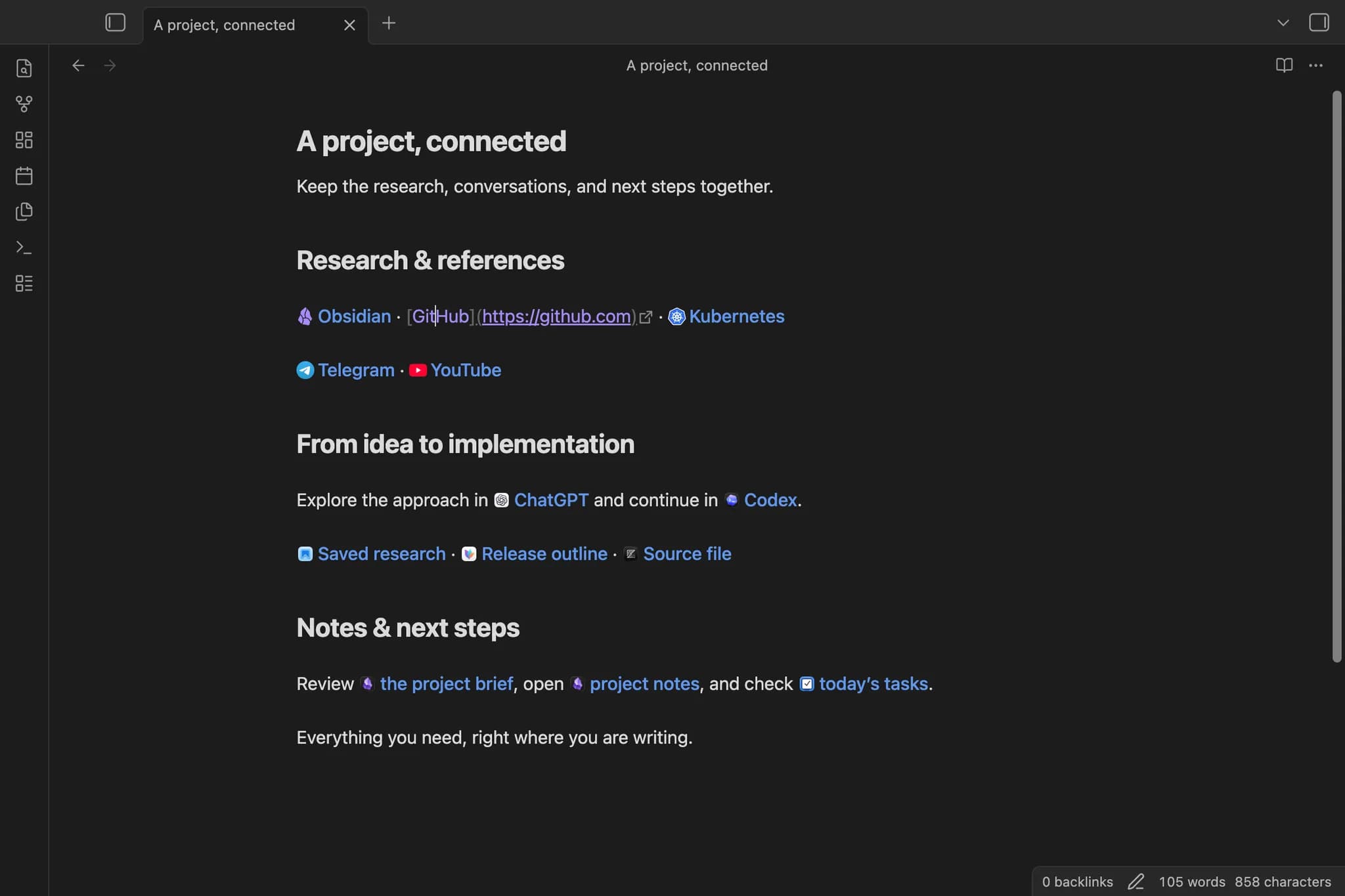The image size is (1345, 896).
Task: Click the icon before 'the project brief'
Action: click(368, 684)
